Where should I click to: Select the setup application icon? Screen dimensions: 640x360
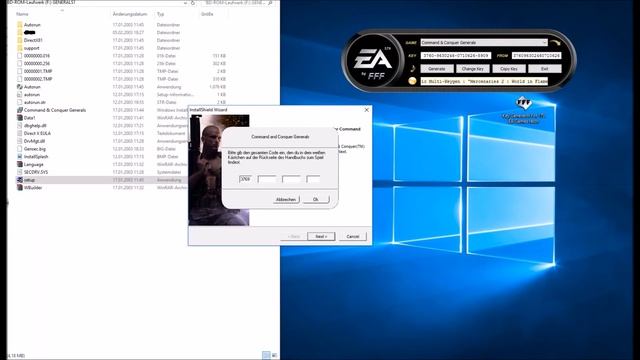(x=20, y=180)
